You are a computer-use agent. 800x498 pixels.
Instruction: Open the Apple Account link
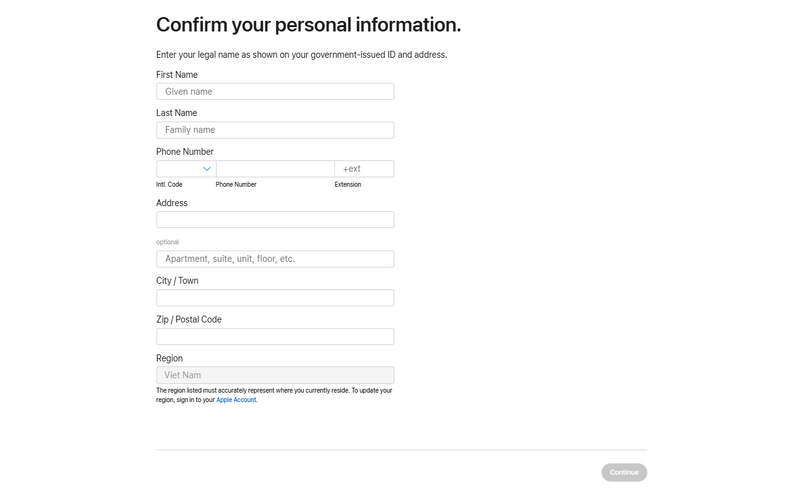236,400
